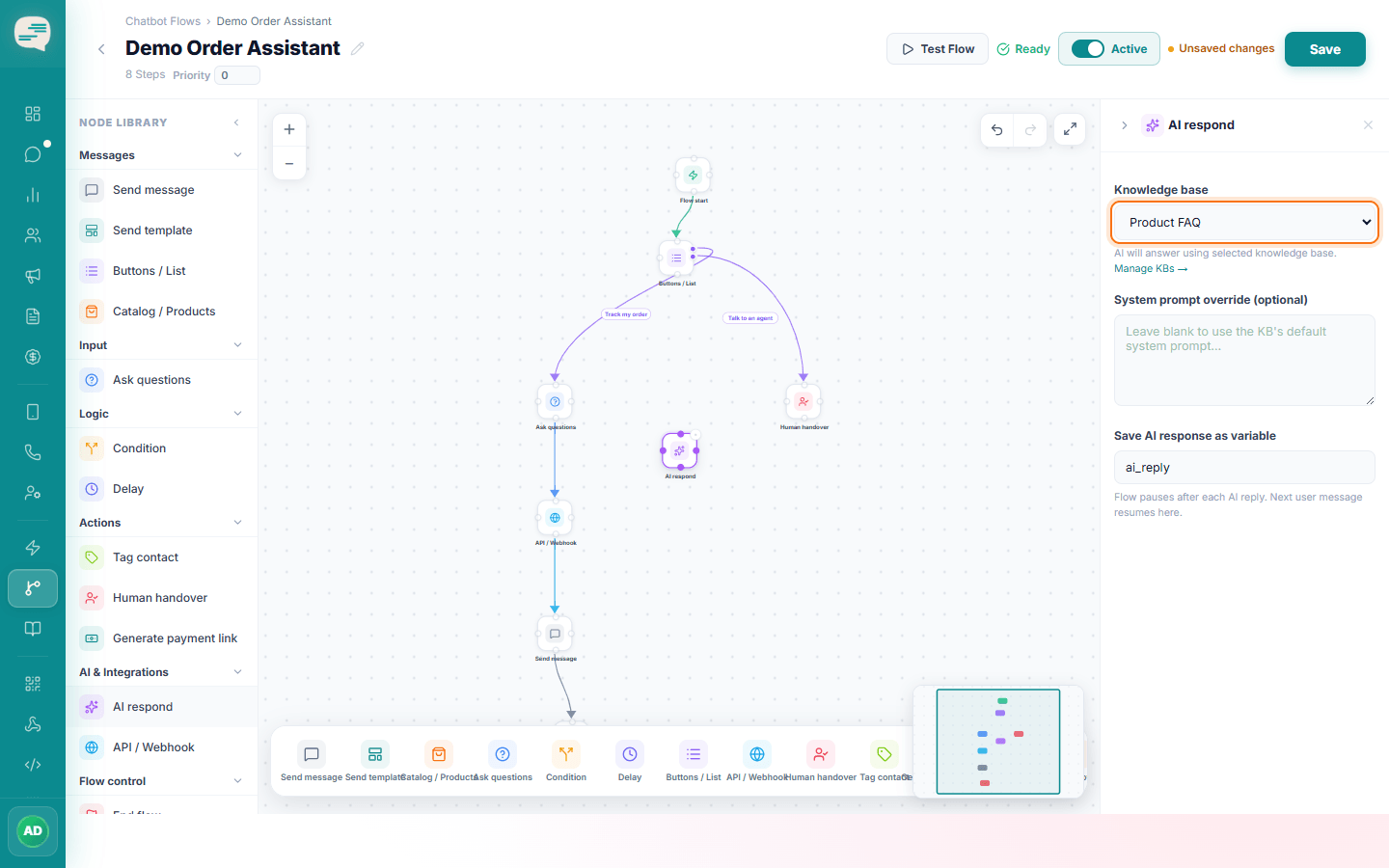The height and width of the screenshot is (868, 1389).
Task: Open the QR code icon in sidebar
Action: coord(33,684)
